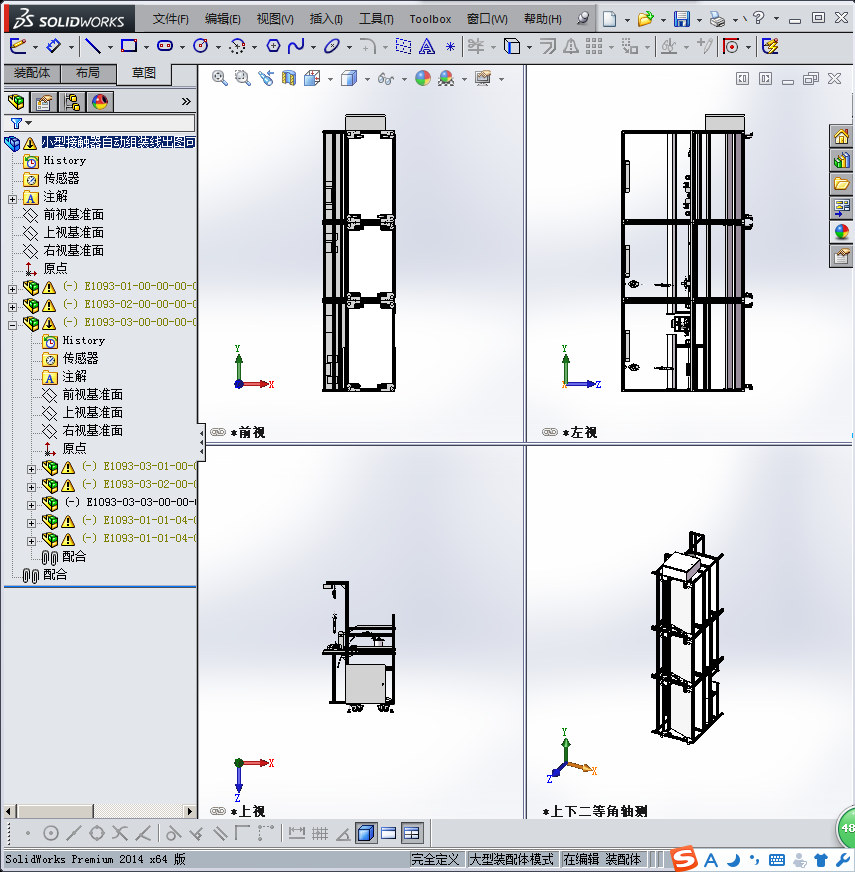Open the 视图(V) menu

pos(275,19)
